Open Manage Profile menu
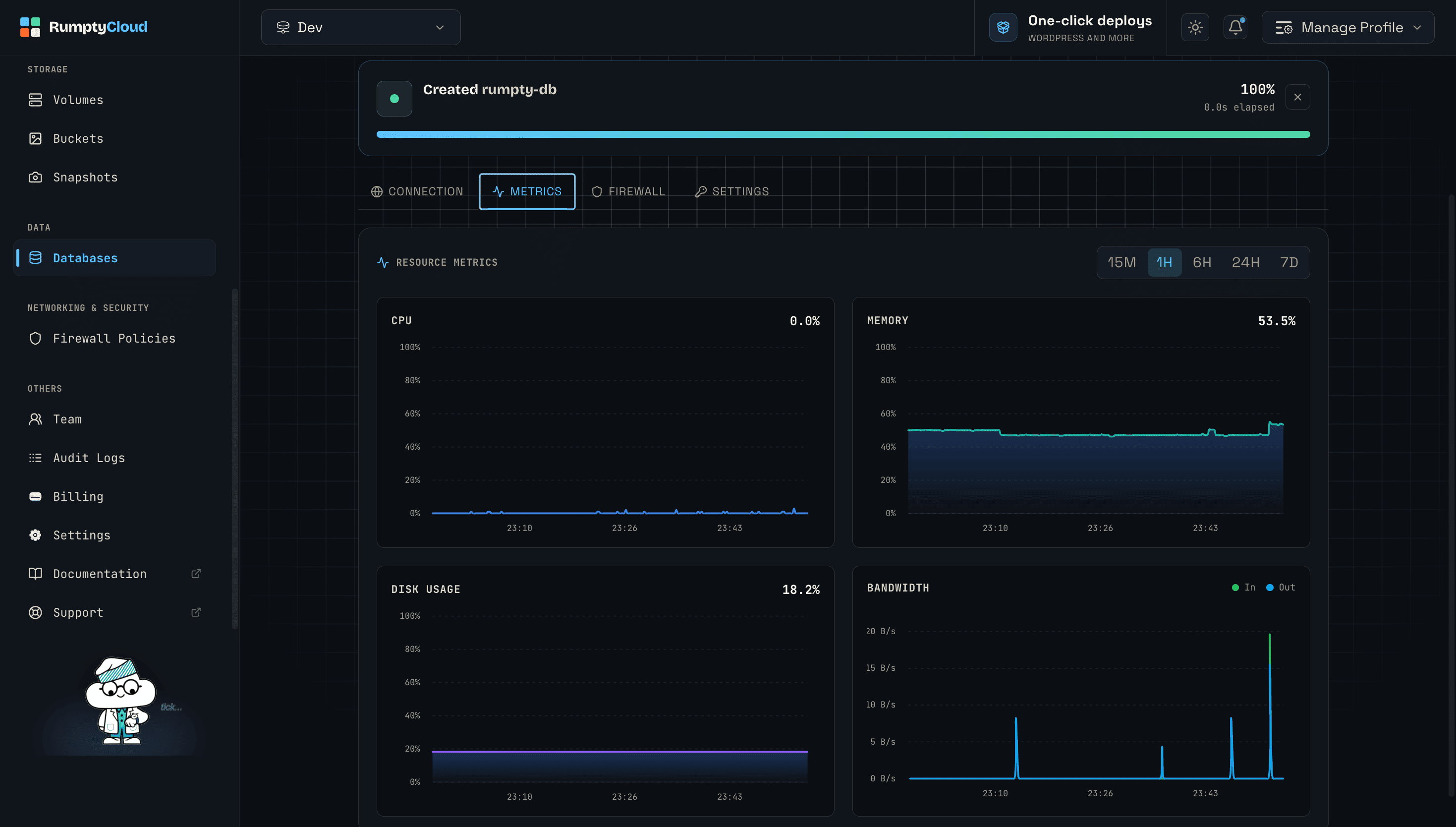The image size is (1456, 827). 1347,27
